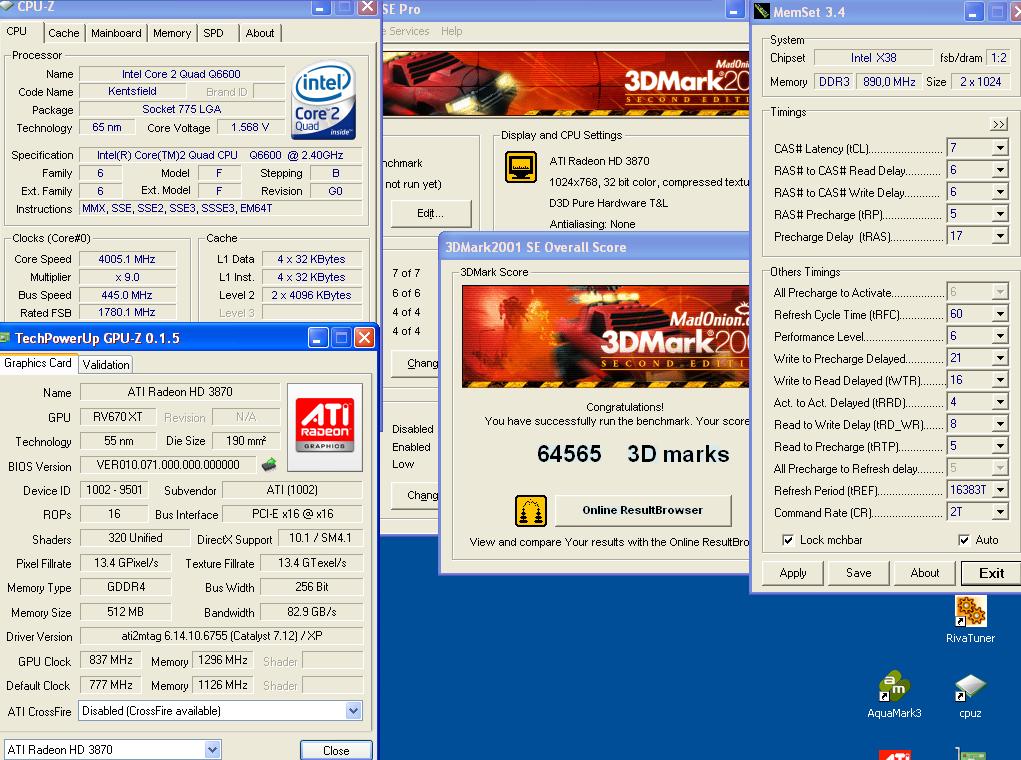This screenshot has width=1021, height=760.
Task: Open the Help menu in 3DMark
Action: pyautogui.click(x=451, y=31)
